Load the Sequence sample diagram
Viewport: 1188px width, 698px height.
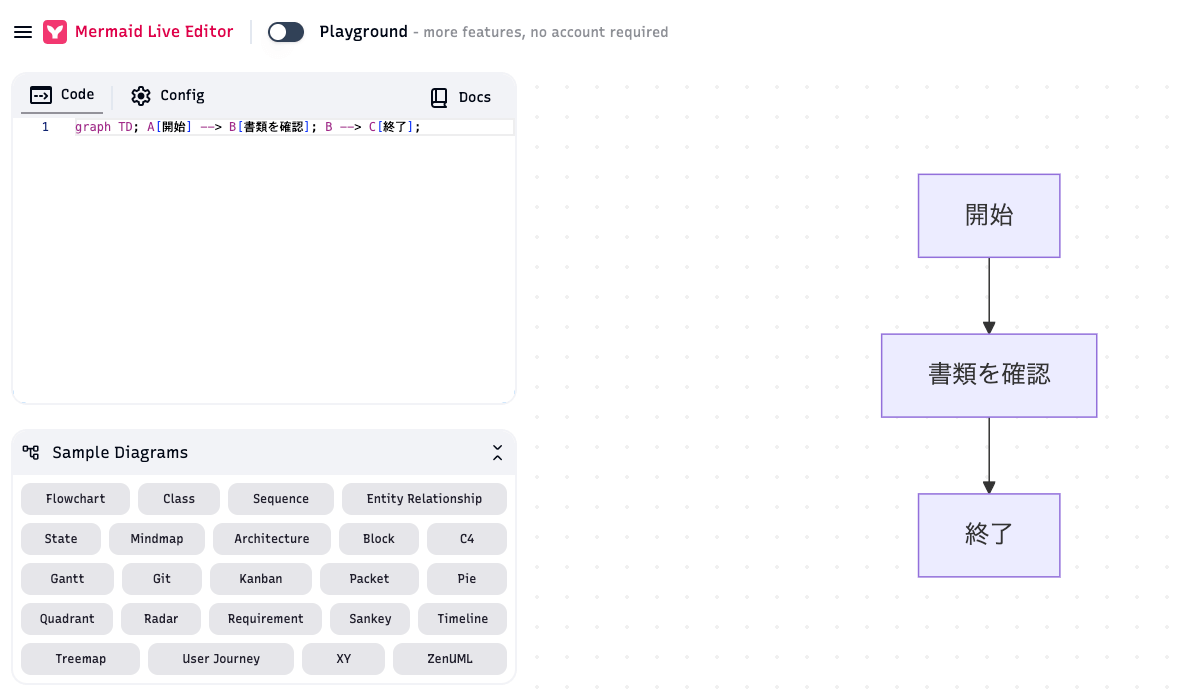point(281,499)
